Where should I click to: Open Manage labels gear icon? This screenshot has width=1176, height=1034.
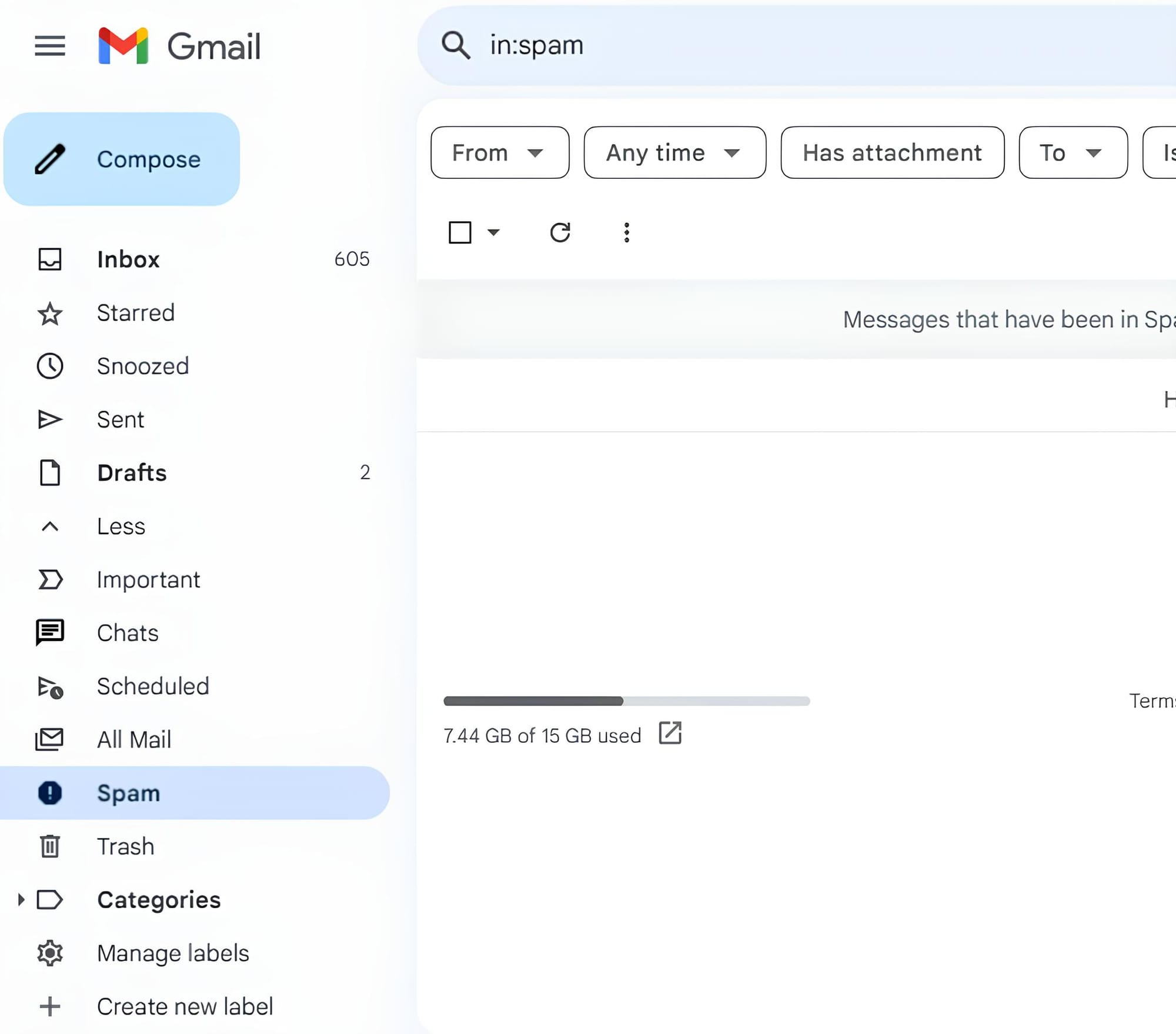click(x=50, y=953)
